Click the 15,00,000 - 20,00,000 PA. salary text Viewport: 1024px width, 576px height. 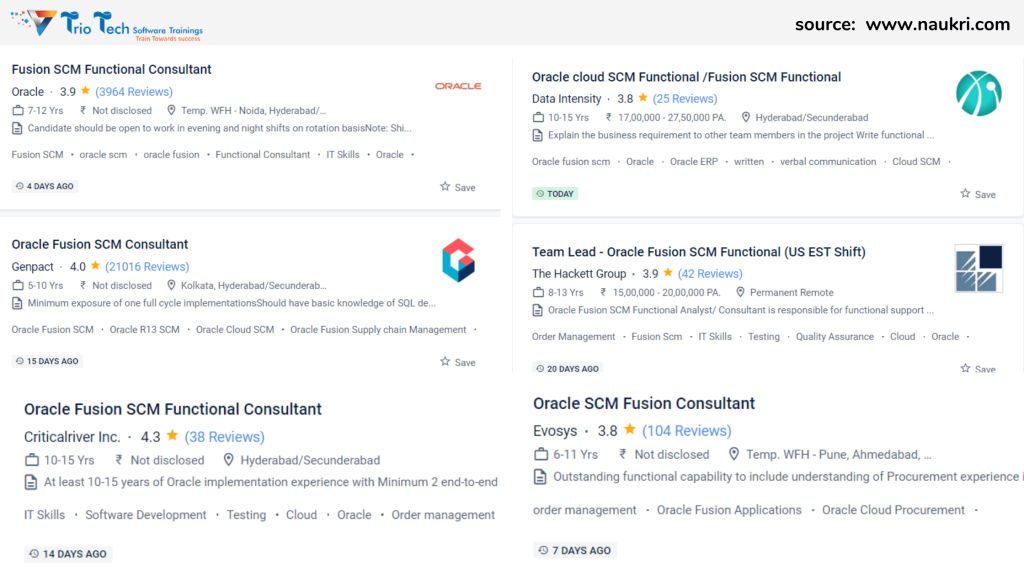coord(666,293)
